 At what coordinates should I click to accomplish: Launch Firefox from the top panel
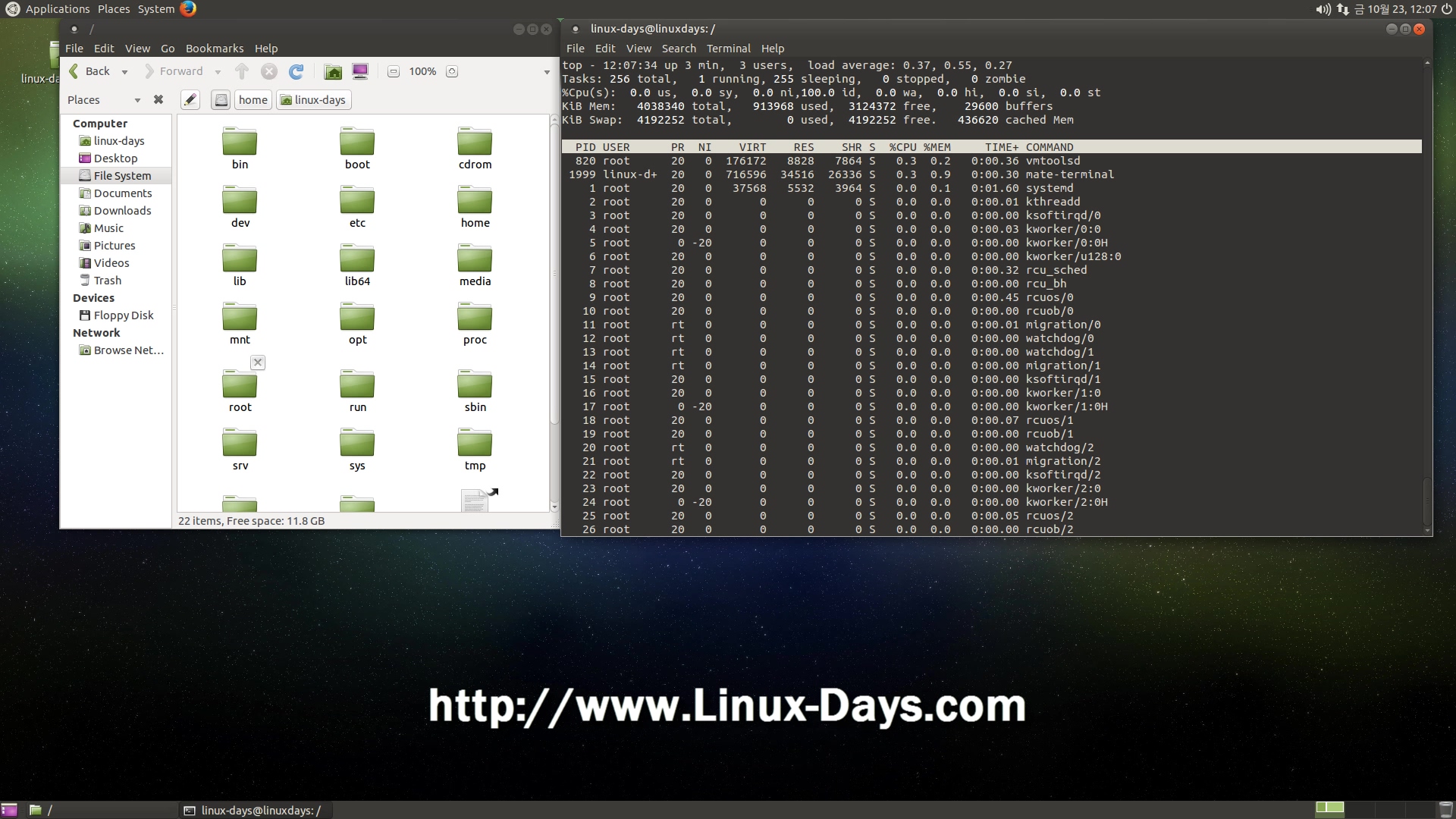(188, 8)
